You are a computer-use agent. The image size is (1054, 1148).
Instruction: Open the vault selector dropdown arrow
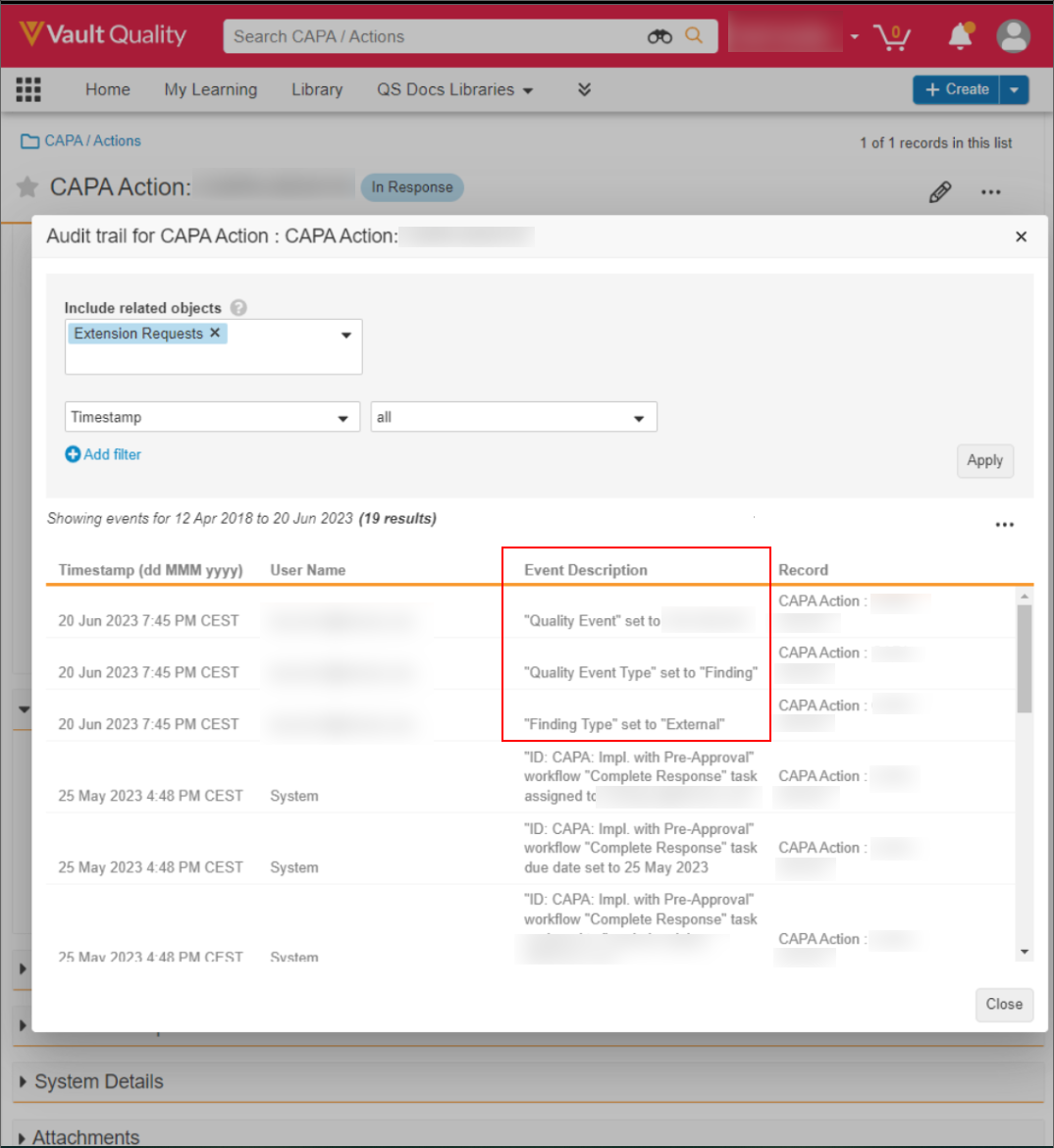[855, 36]
